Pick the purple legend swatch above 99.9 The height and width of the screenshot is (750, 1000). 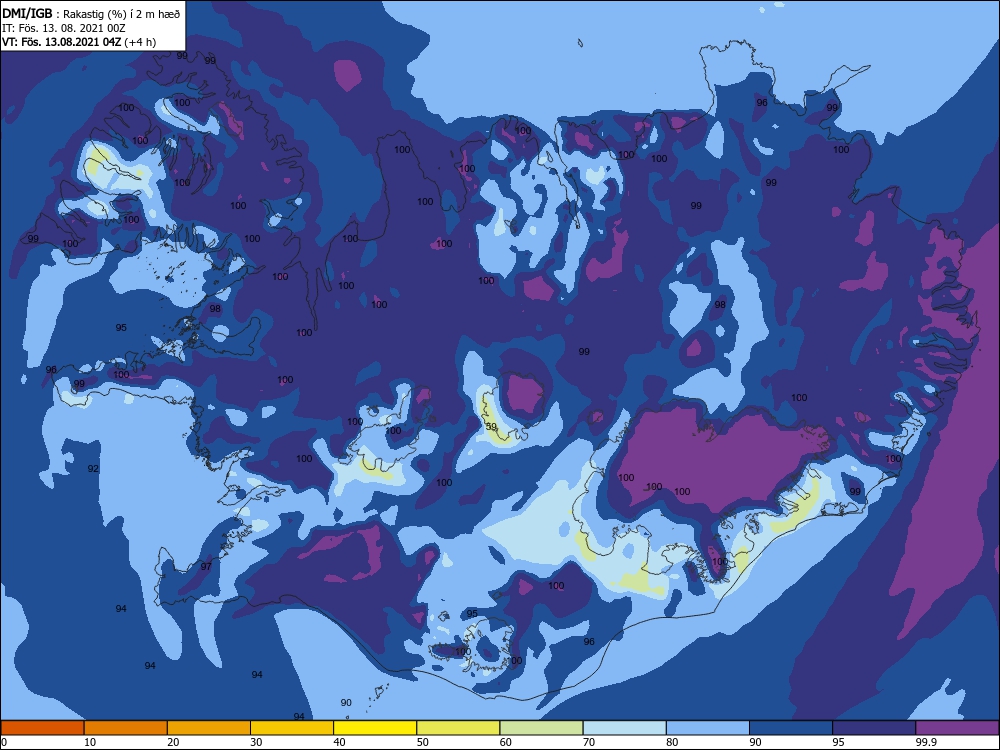[957, 728]
